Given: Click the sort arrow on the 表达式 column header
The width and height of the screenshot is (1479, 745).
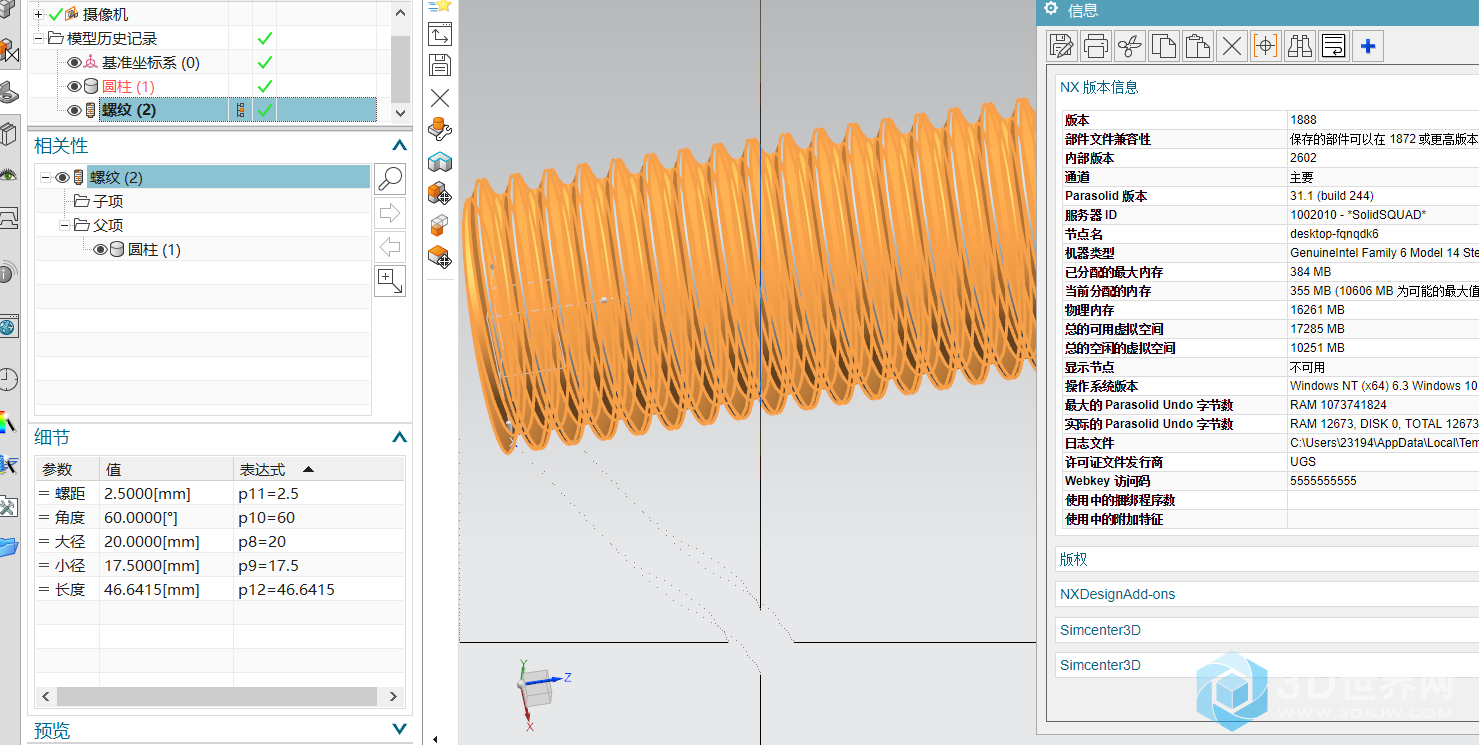Looking at the screenshot, I should [308, 469].
